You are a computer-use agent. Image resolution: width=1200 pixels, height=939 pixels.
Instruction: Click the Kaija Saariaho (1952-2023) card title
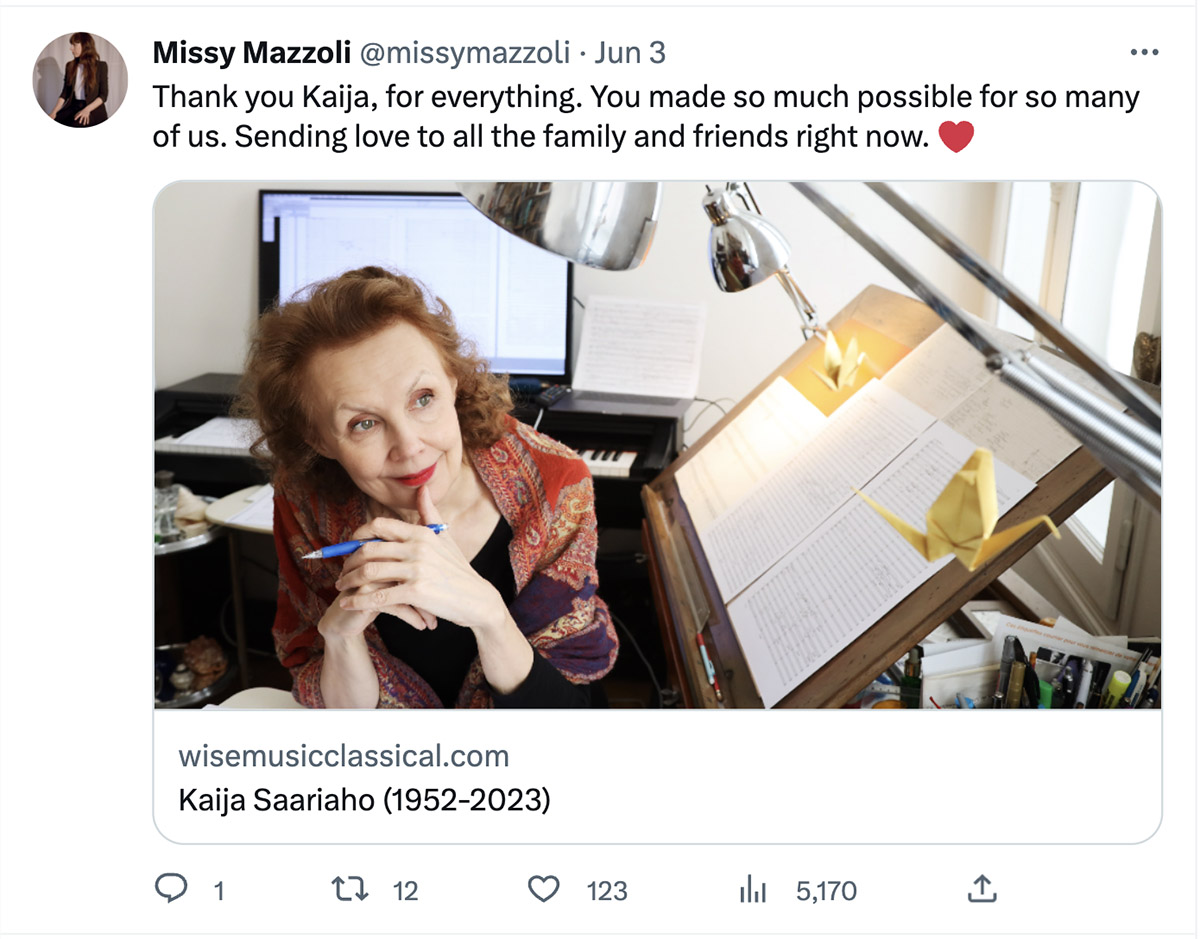coord(364,801)
